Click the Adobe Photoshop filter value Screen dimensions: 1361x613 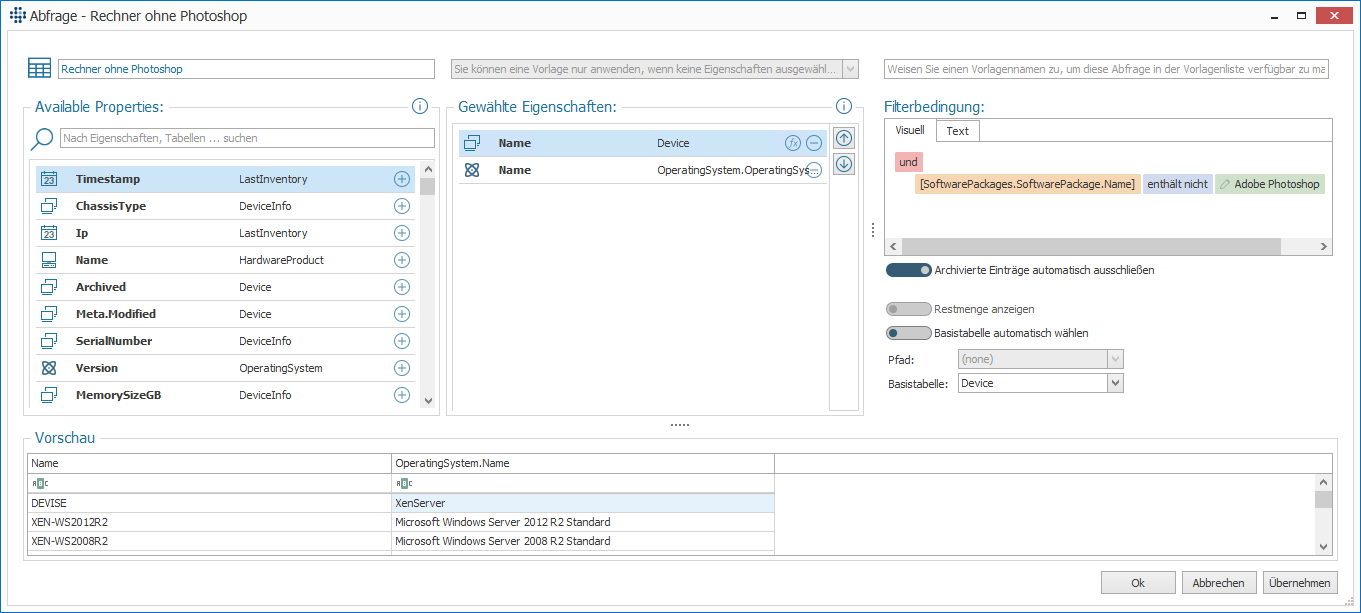click(x=1270, y=184)
